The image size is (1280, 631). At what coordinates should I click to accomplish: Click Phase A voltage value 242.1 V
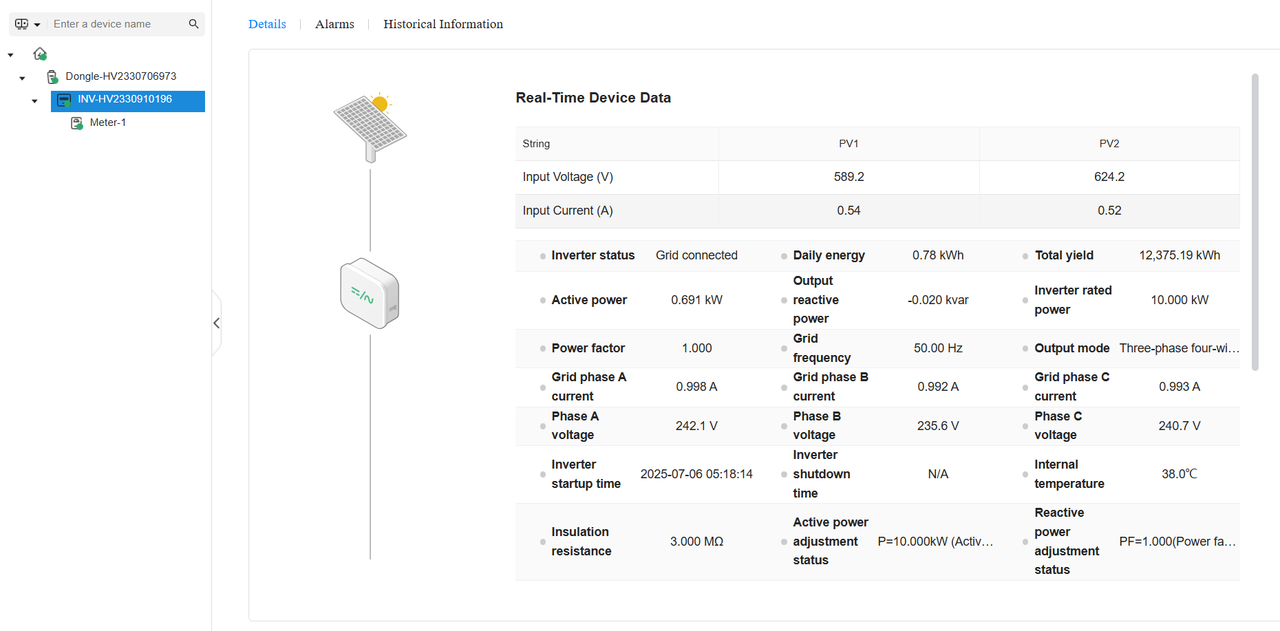[x=696, y=426]
